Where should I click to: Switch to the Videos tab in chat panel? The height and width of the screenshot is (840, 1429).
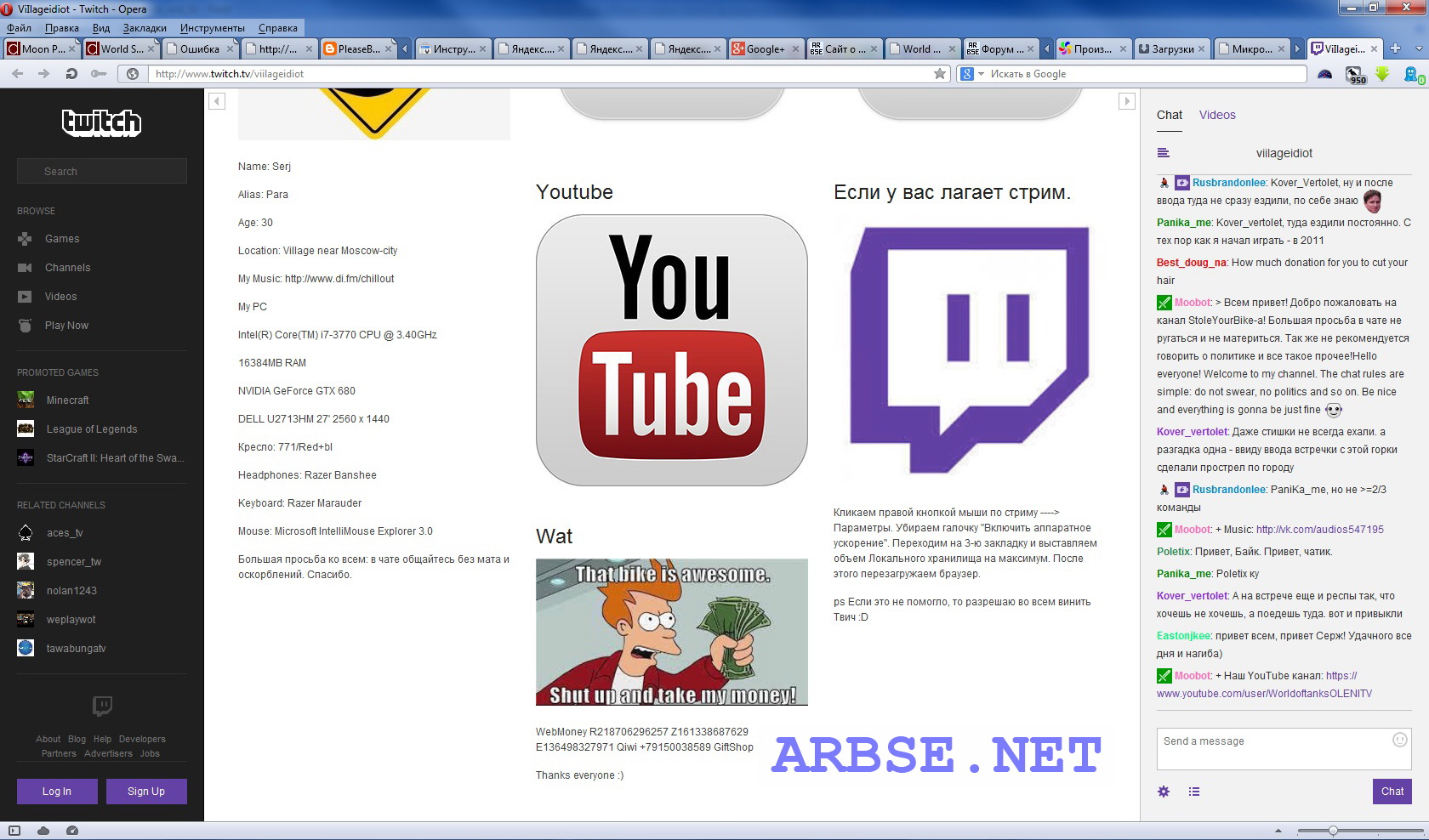pyautogui.click(x=1217, y=115)
